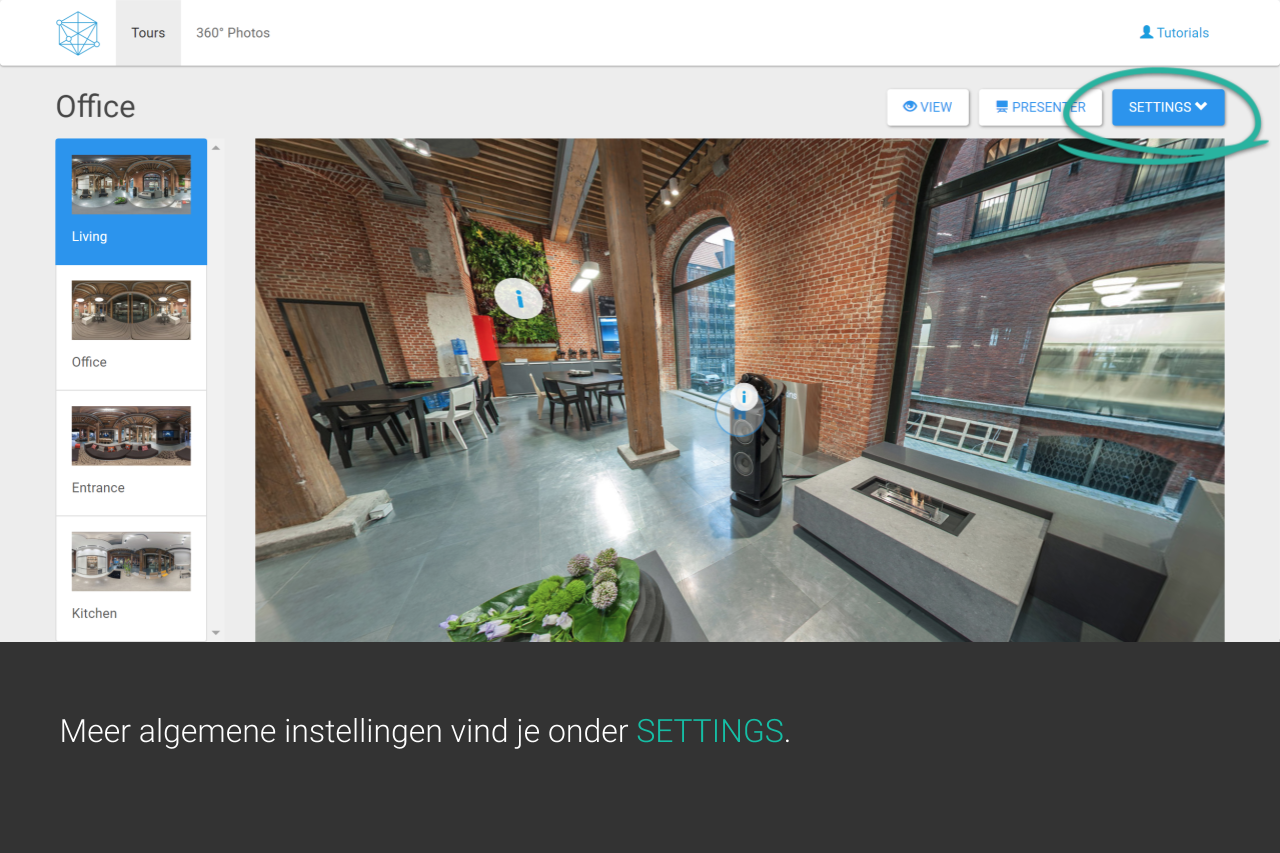
Task: Open the Tutorials link
Action: [x=1182, y=33]
